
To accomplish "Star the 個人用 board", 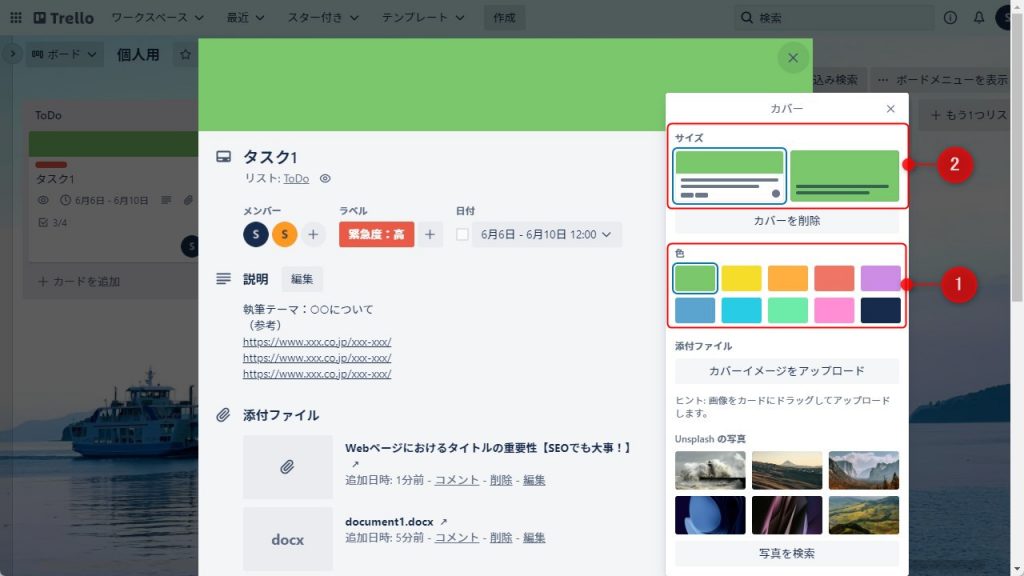I will pyautogui.click(x=185, y=54).
